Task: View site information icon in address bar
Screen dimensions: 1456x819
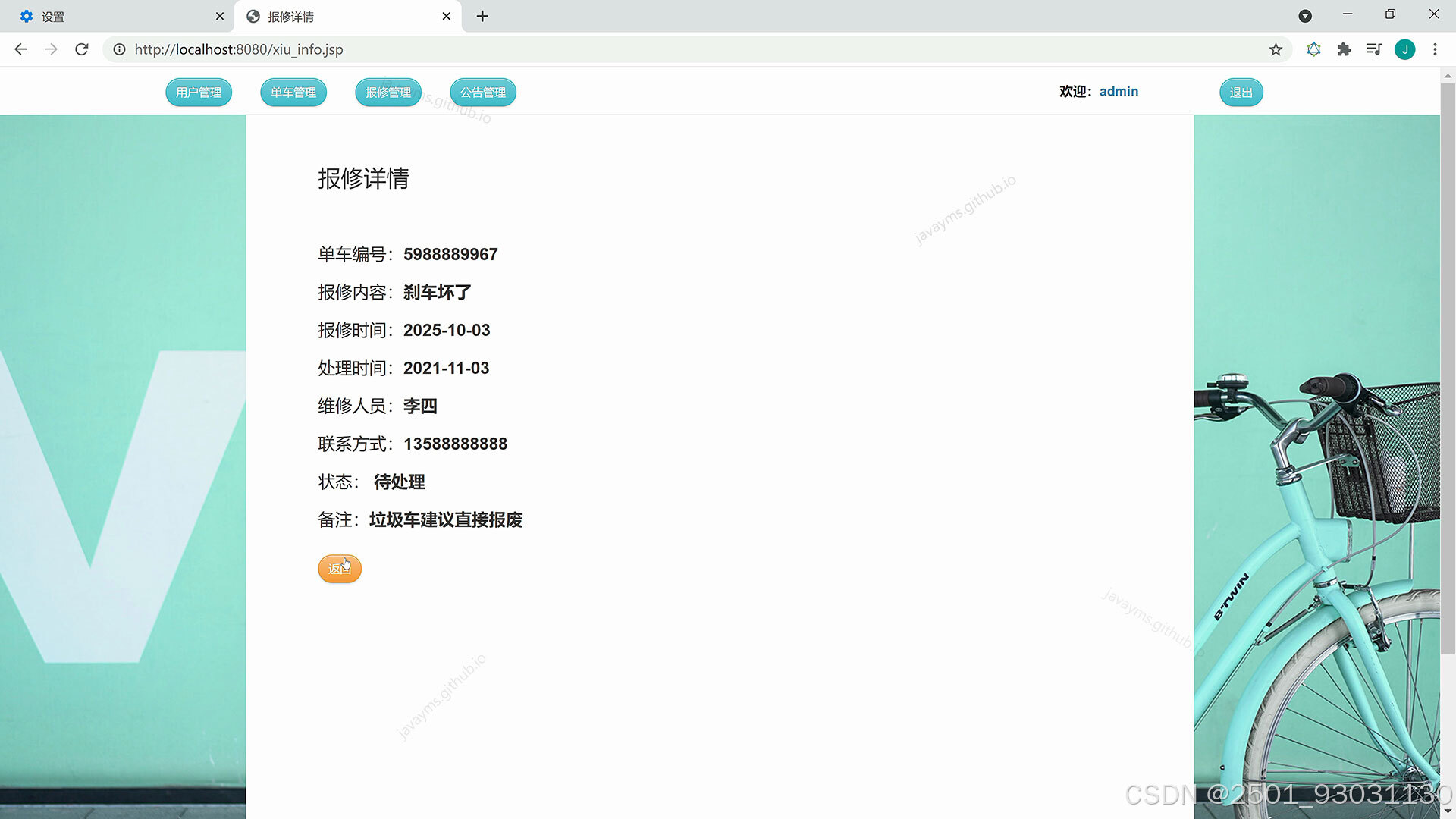Action: 119,49
